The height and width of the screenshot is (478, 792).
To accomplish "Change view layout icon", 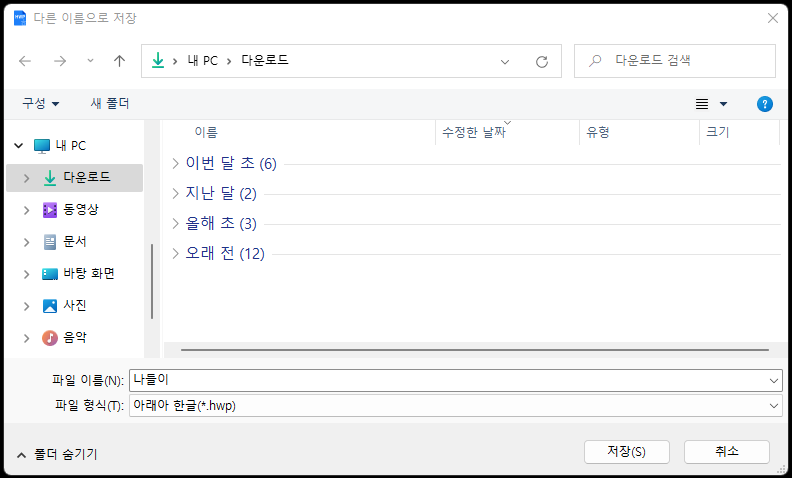I will [702, 104].
